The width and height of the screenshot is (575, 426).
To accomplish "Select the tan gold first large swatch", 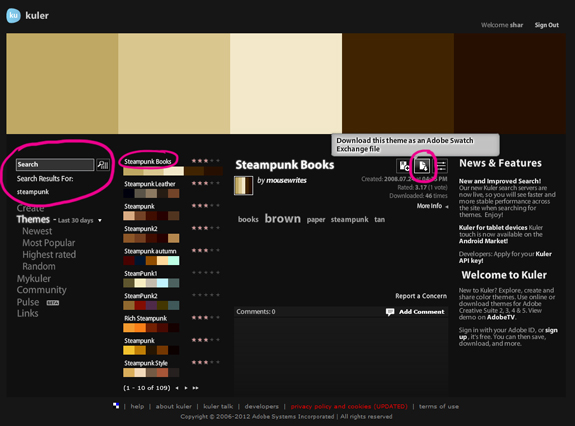I will pyautogui.click(x=62, y=84).
